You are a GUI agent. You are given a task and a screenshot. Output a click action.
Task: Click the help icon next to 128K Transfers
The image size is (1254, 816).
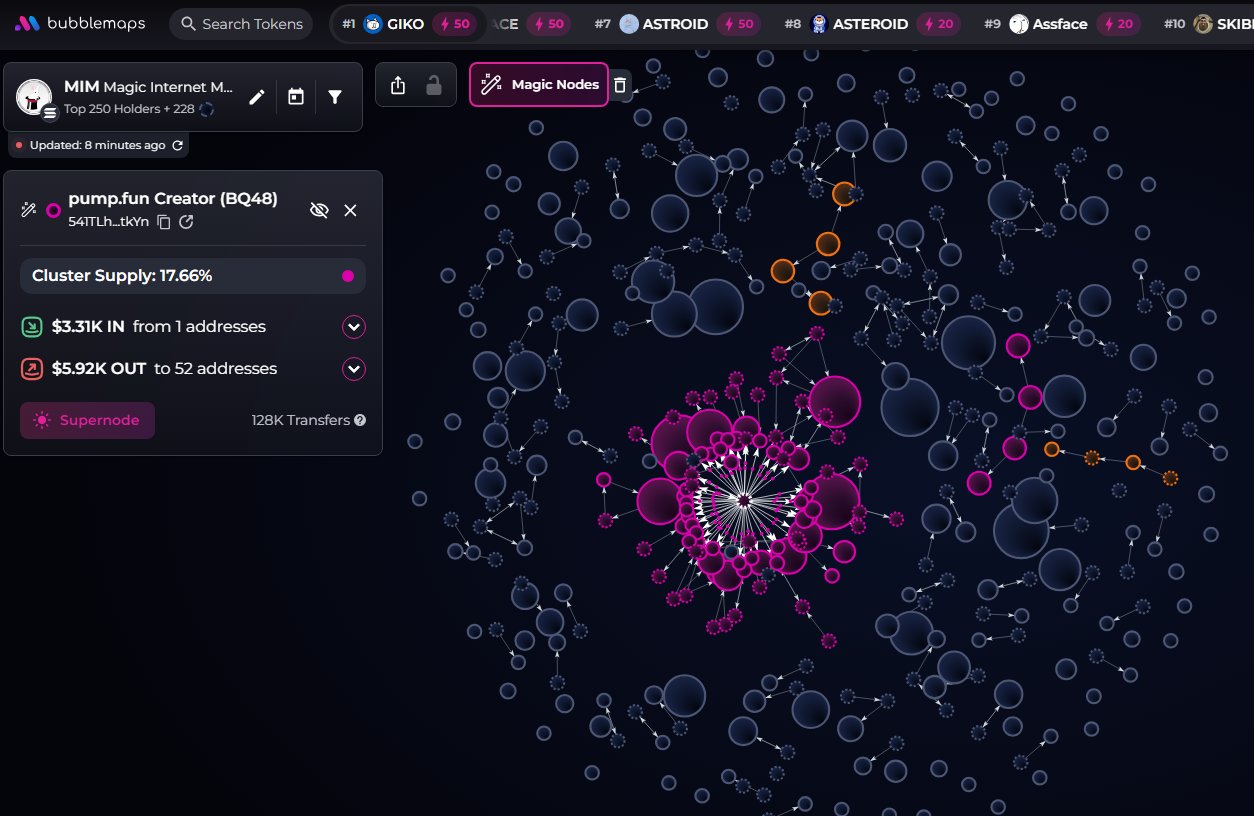click(360, 420)
